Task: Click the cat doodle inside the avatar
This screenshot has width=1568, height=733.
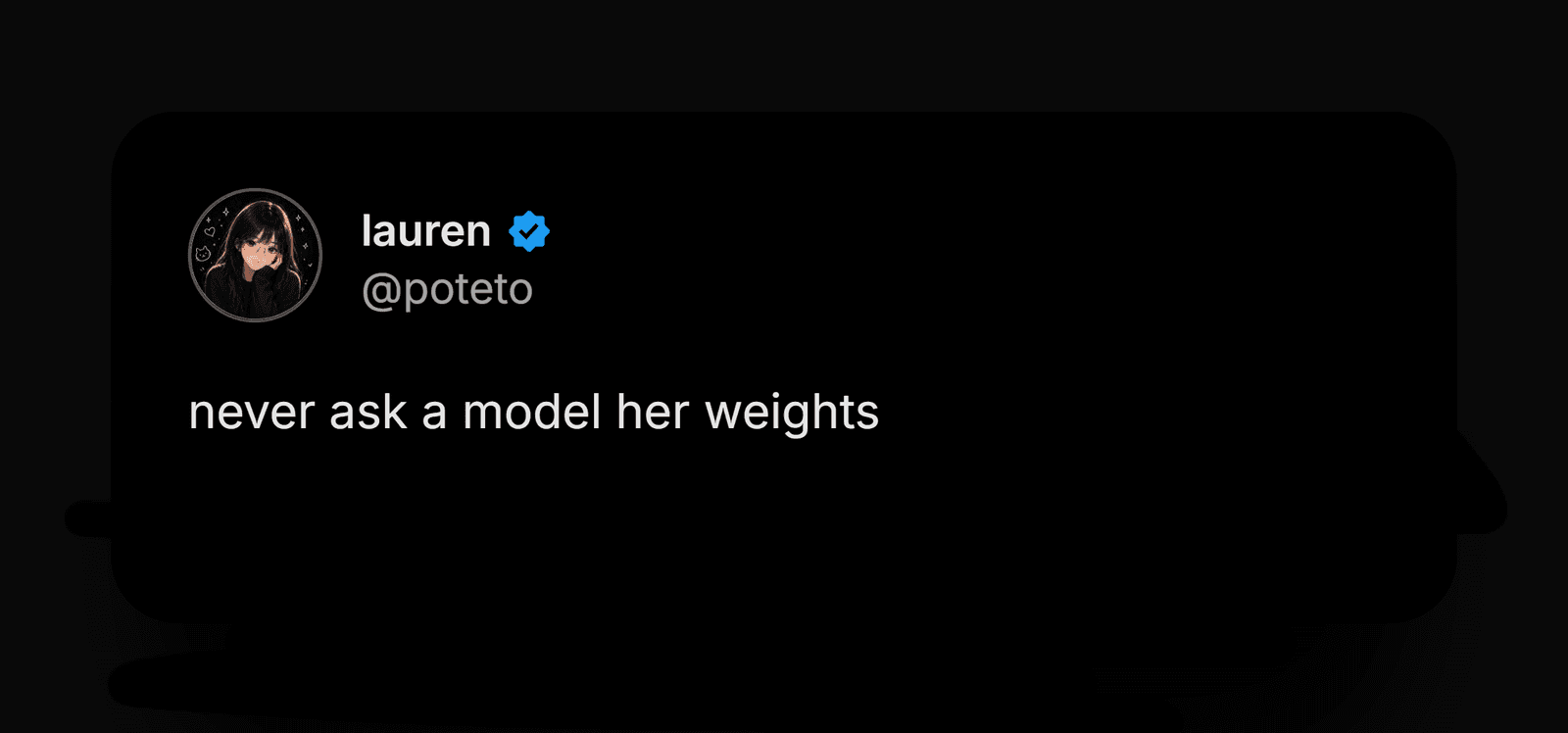Action: (x=204, y=254)
